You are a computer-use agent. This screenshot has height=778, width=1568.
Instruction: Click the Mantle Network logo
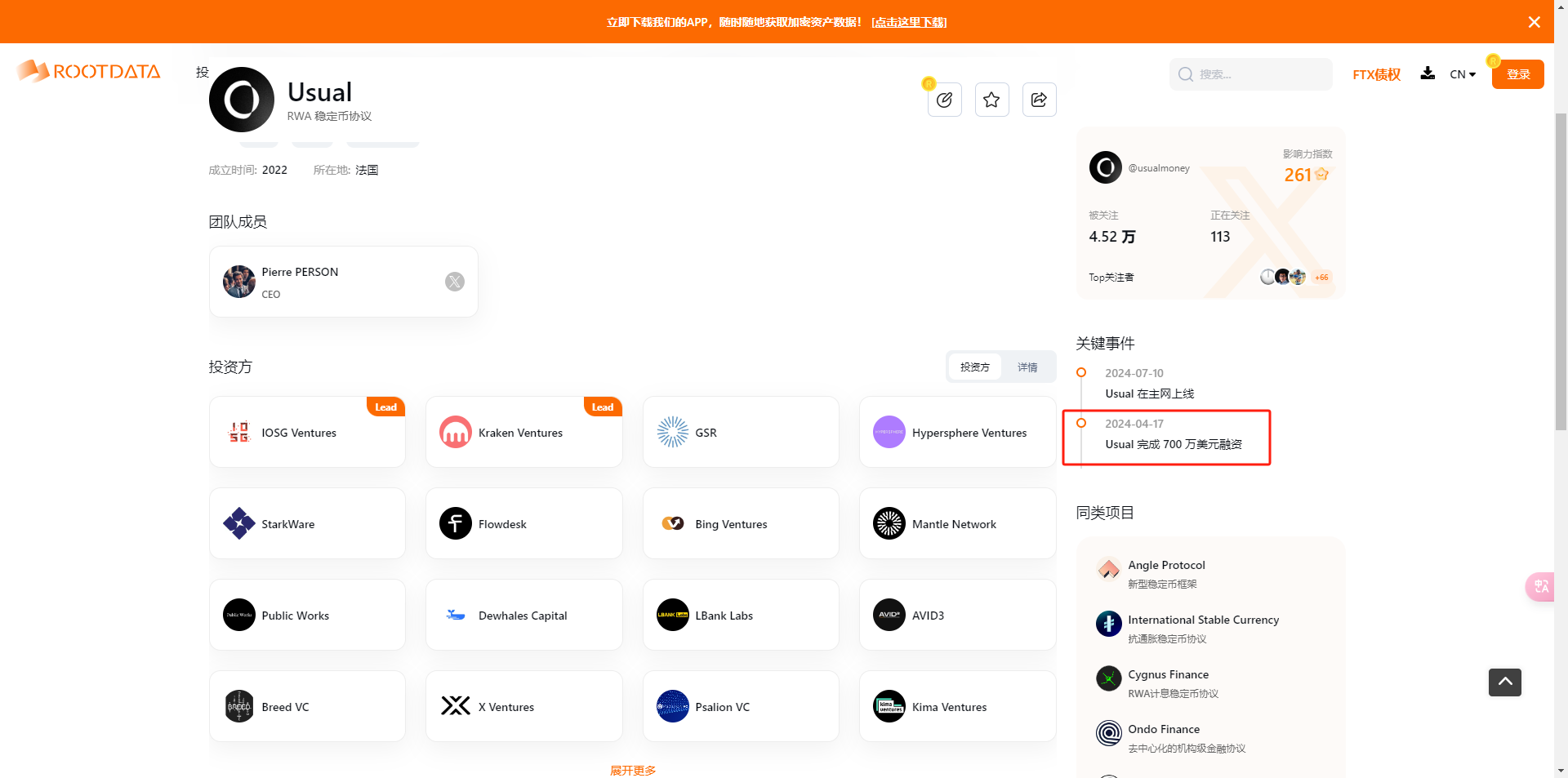click(x=889, y=523)
